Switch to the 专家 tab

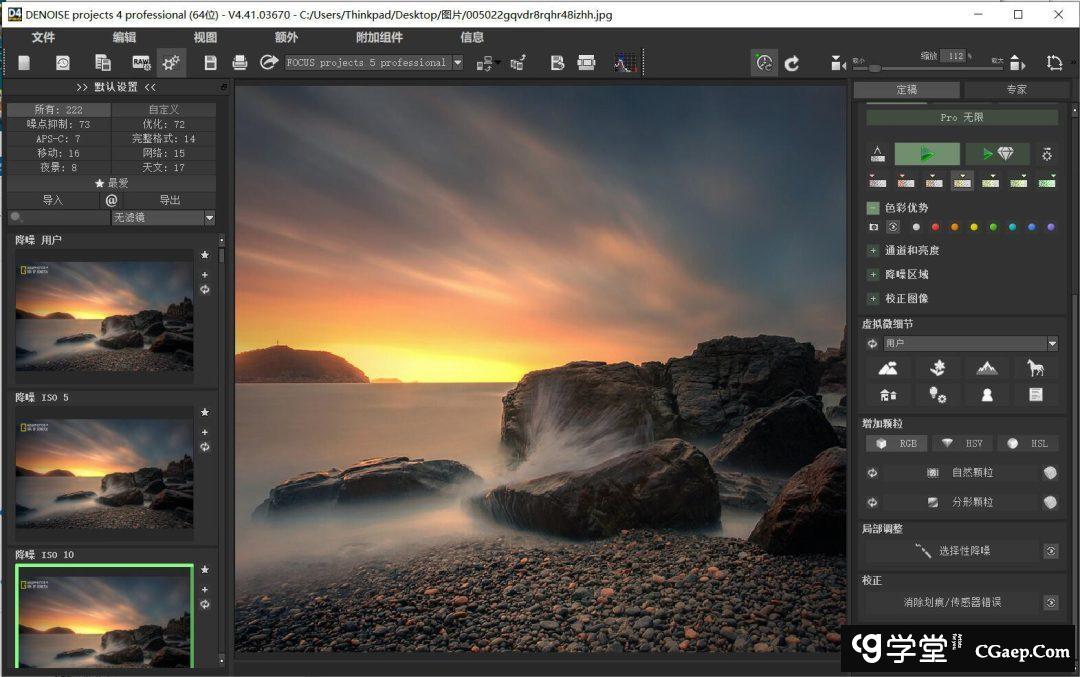1015,90
